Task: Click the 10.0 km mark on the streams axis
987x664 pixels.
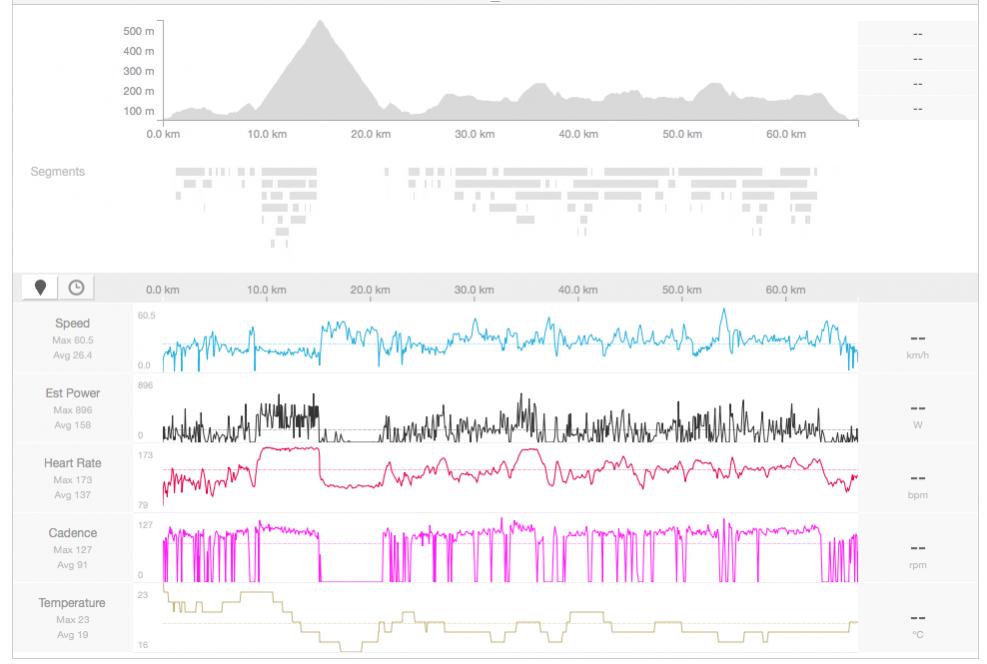Action: (x=267, y=290)
